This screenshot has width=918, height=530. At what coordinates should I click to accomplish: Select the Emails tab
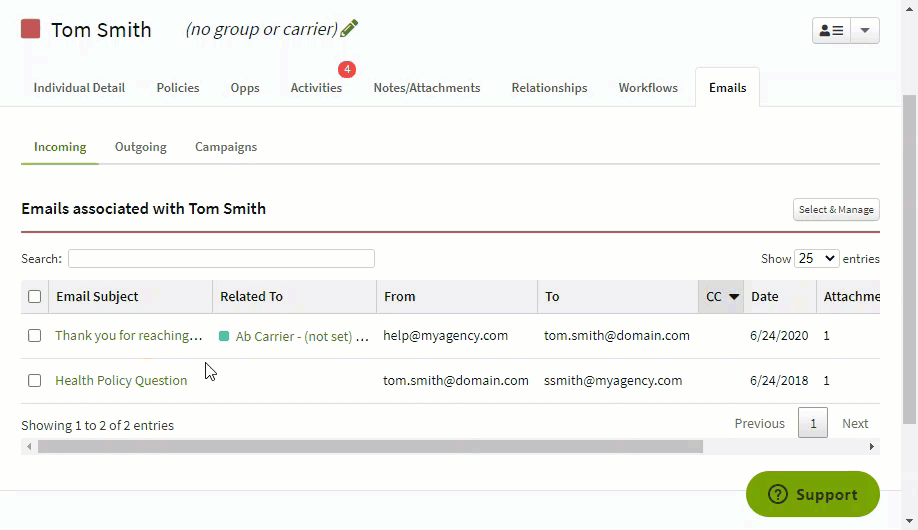click(728, 88)
